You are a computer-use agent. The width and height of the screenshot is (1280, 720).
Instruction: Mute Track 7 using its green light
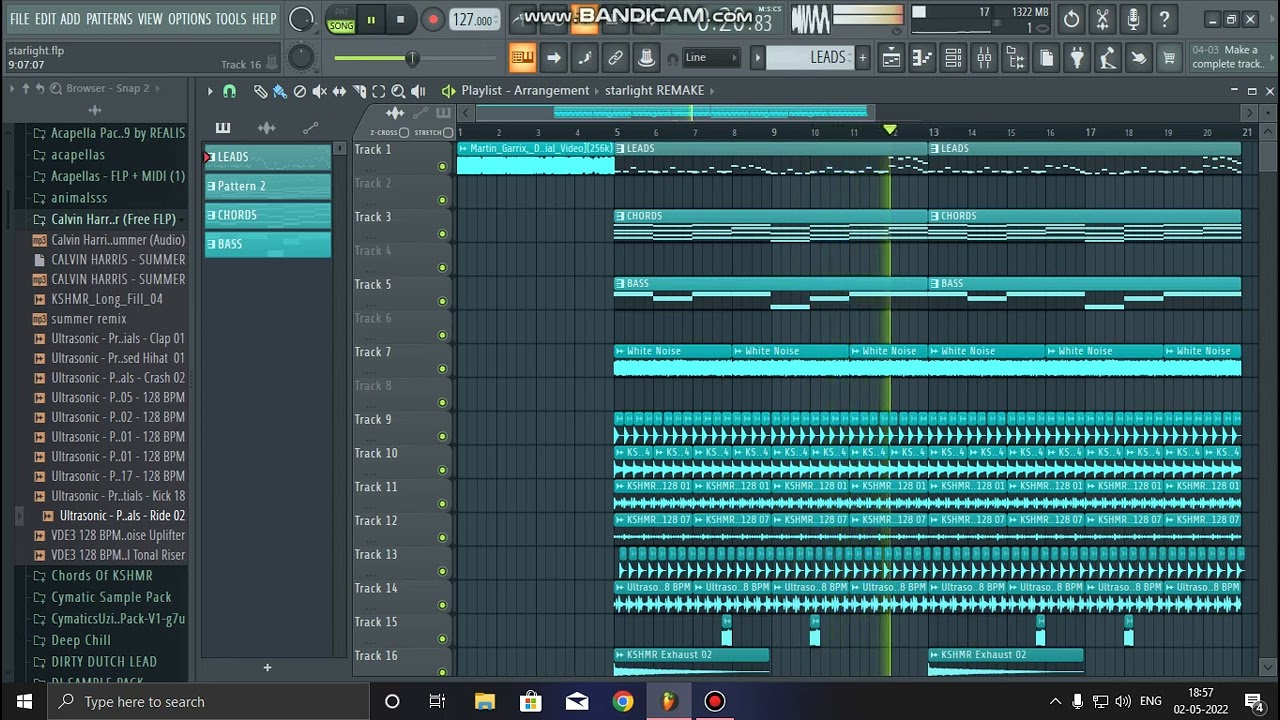[442, 369]
